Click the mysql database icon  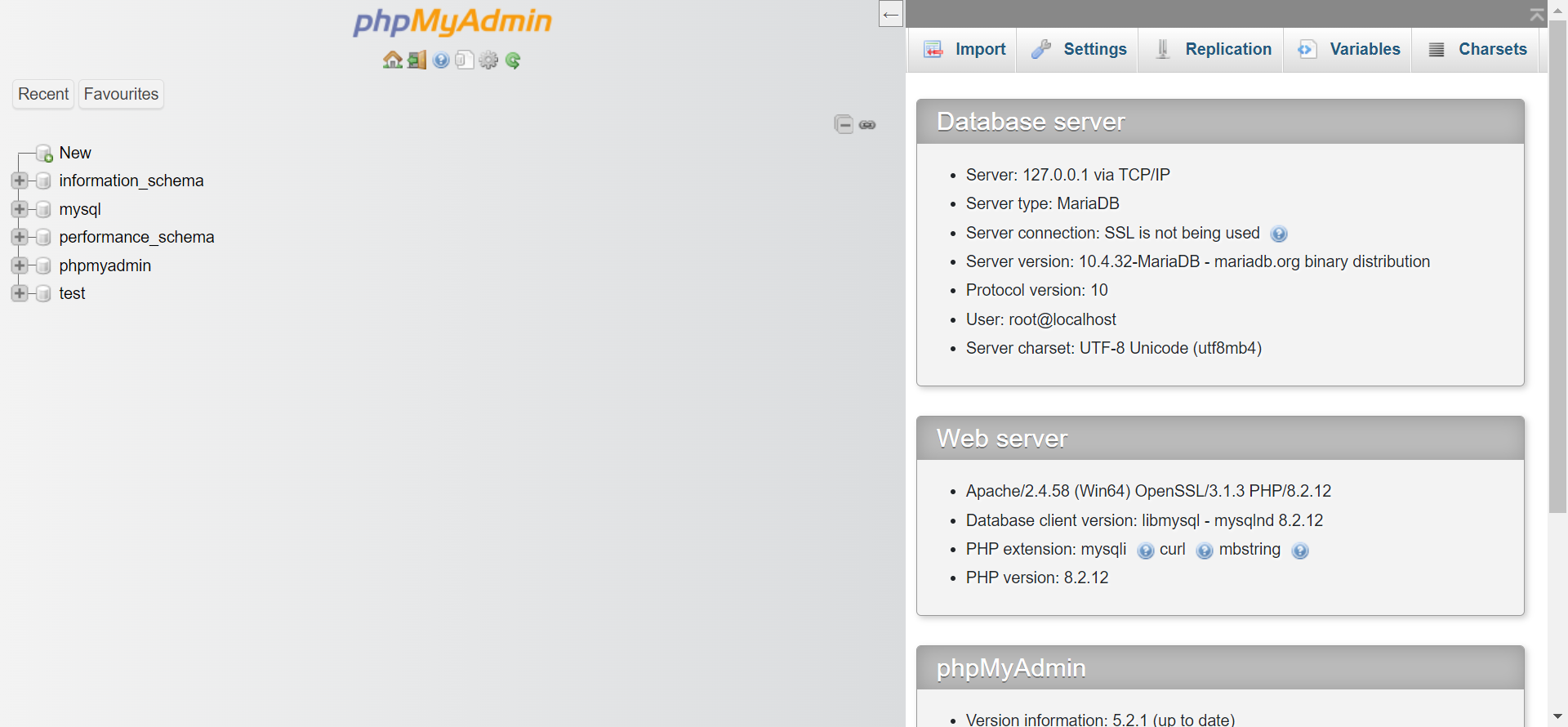(44, 209)
